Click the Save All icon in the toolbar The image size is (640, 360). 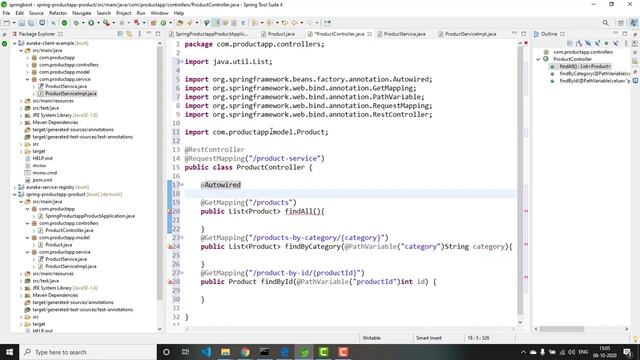point(31,23)
